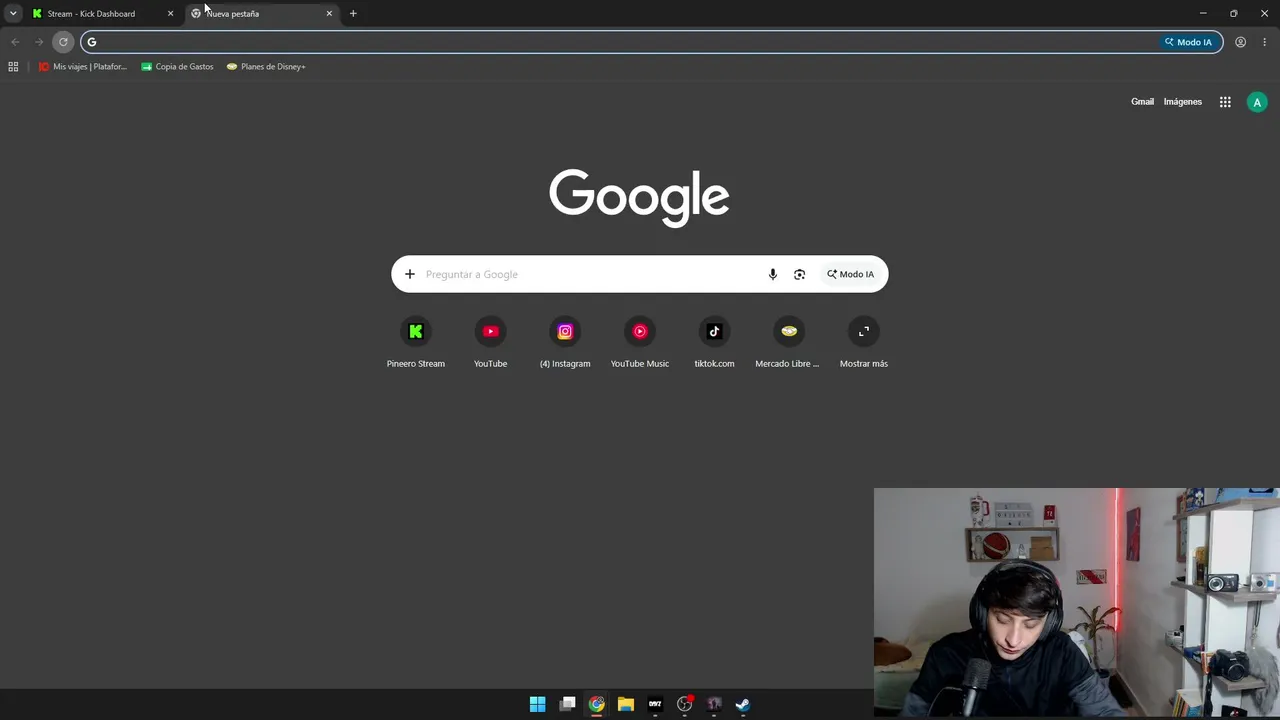Viewport: 1280px width, 720px height.
Task: Launch Modo IA in the search box
Action: (x=850, y=274)
